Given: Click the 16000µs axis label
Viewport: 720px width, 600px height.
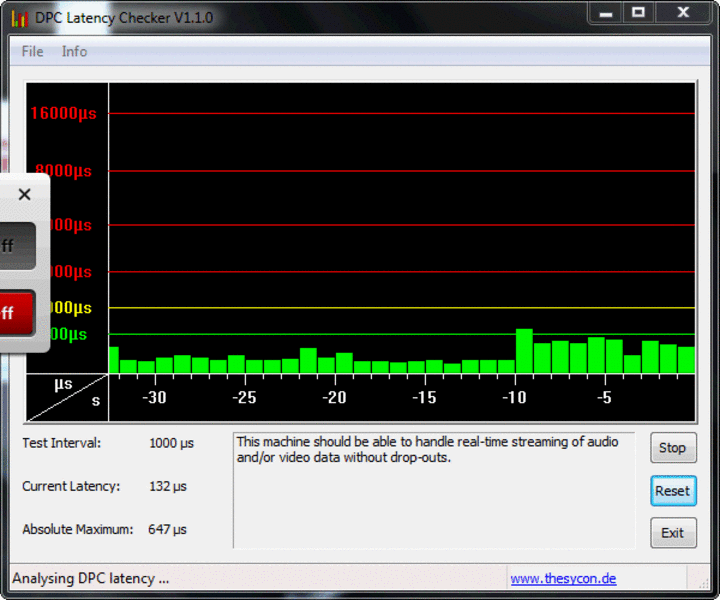Looking at the screenshot, I should pos(63,113).
